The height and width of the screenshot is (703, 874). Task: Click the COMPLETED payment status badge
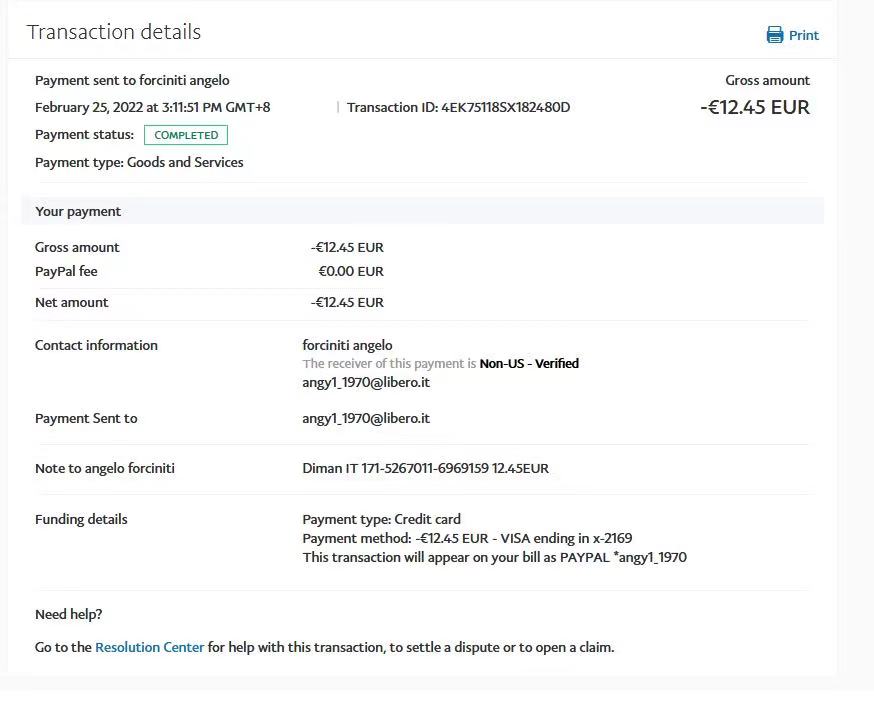(186, 135)
